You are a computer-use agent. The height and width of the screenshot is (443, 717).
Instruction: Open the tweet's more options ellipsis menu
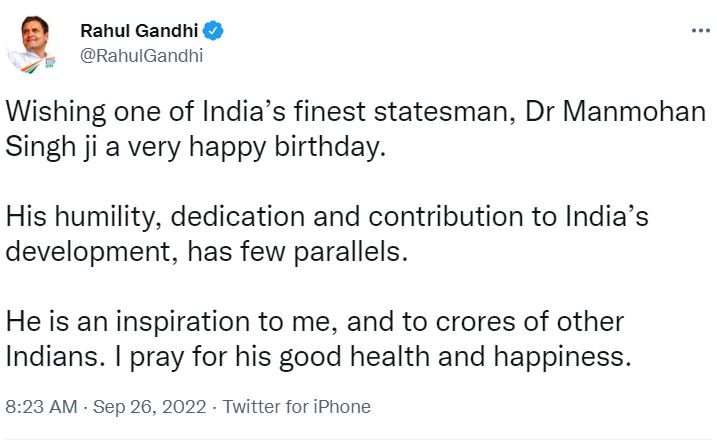point(700,33)
